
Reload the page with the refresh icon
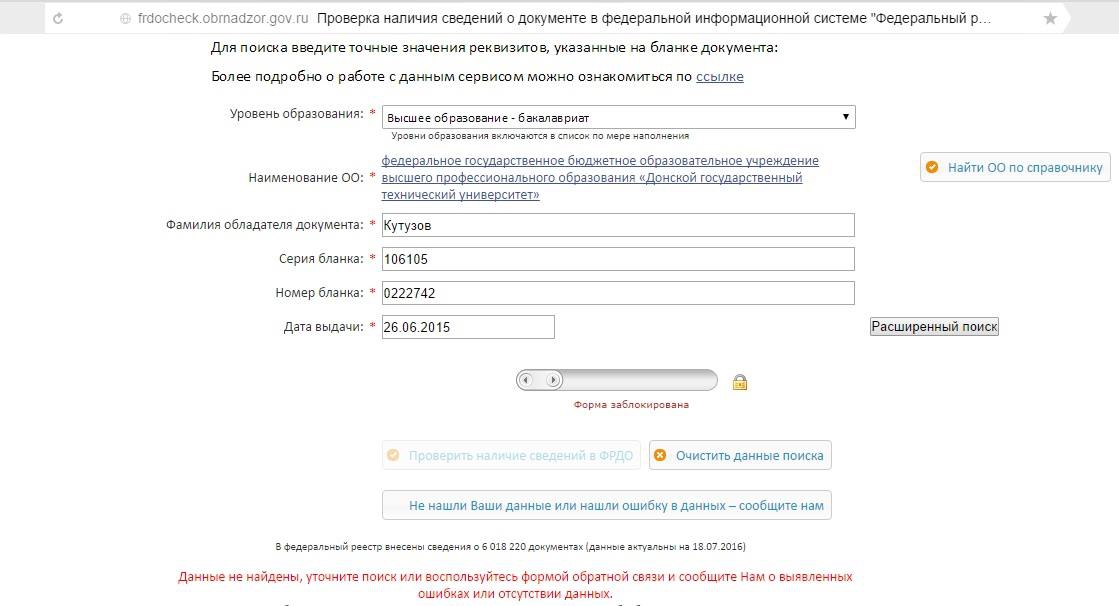click(x=58, y=19)
